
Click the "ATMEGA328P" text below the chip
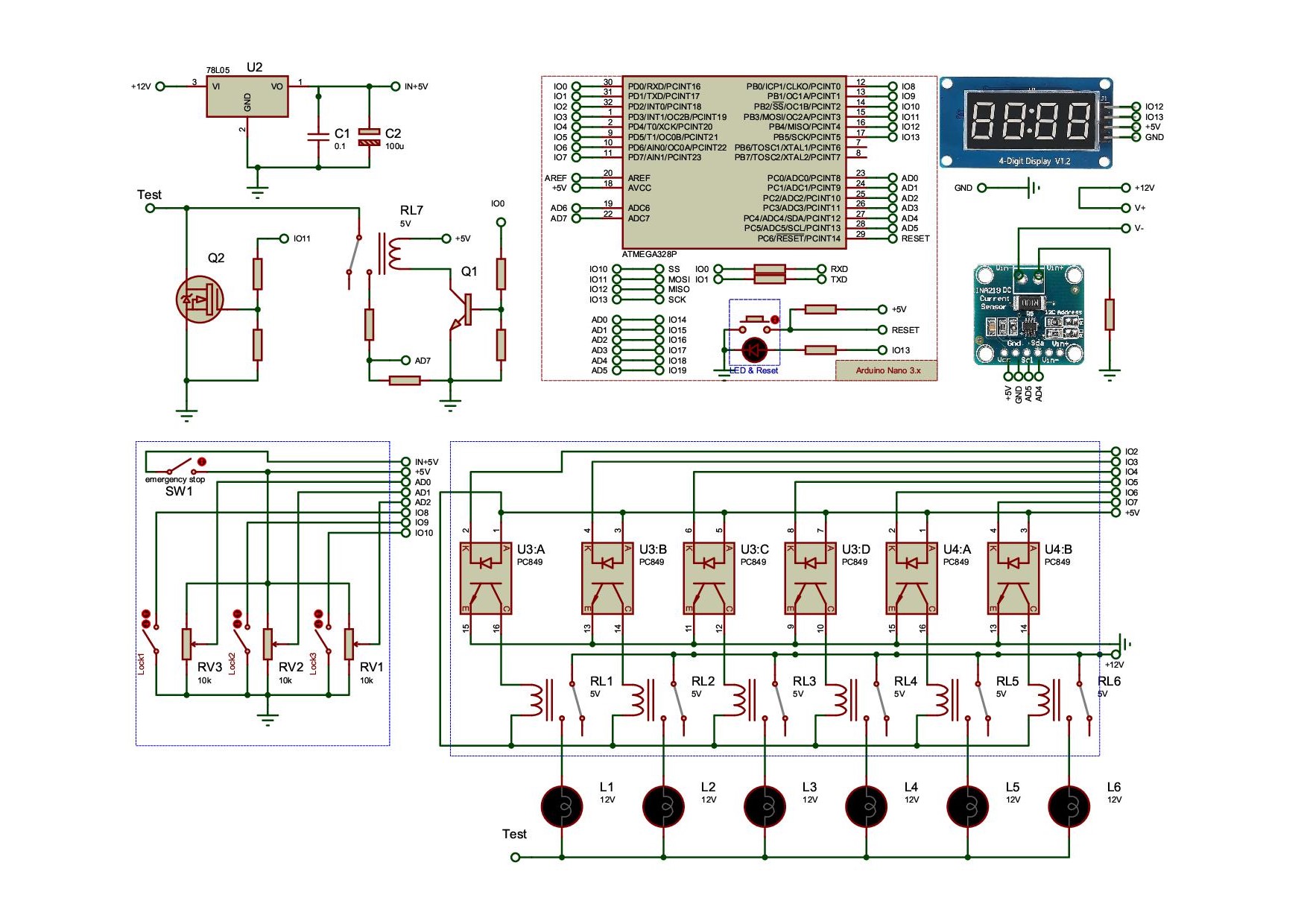click(x=649, y=254)
